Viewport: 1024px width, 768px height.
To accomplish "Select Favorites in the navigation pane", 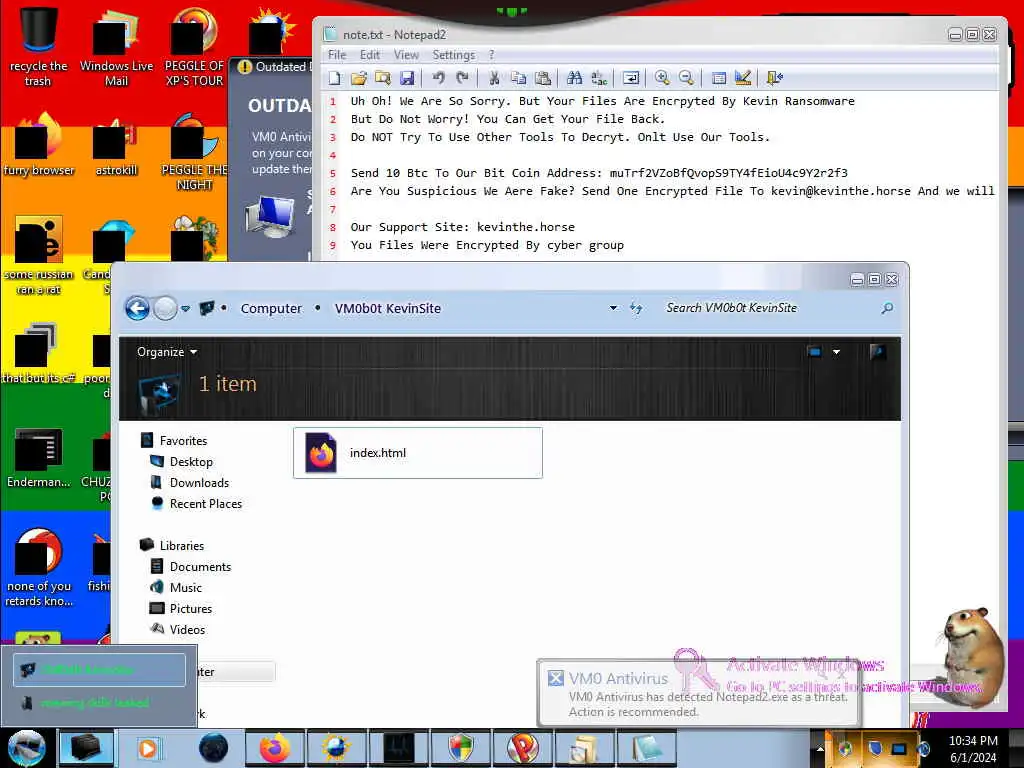I will tap(183, 441).
